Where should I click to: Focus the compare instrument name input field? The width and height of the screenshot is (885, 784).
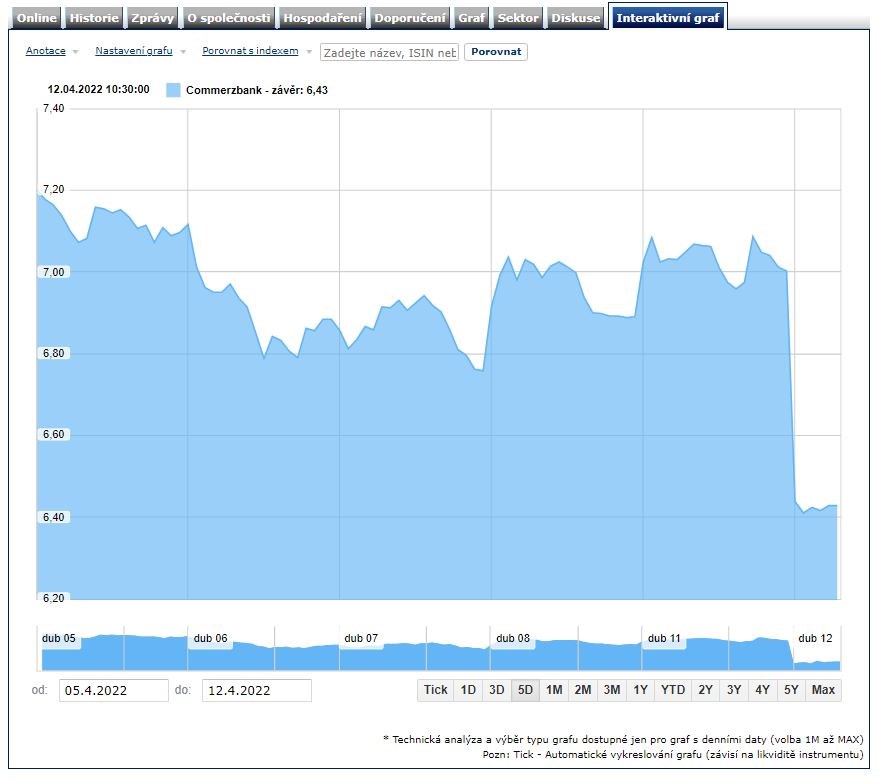coord(389,52)
